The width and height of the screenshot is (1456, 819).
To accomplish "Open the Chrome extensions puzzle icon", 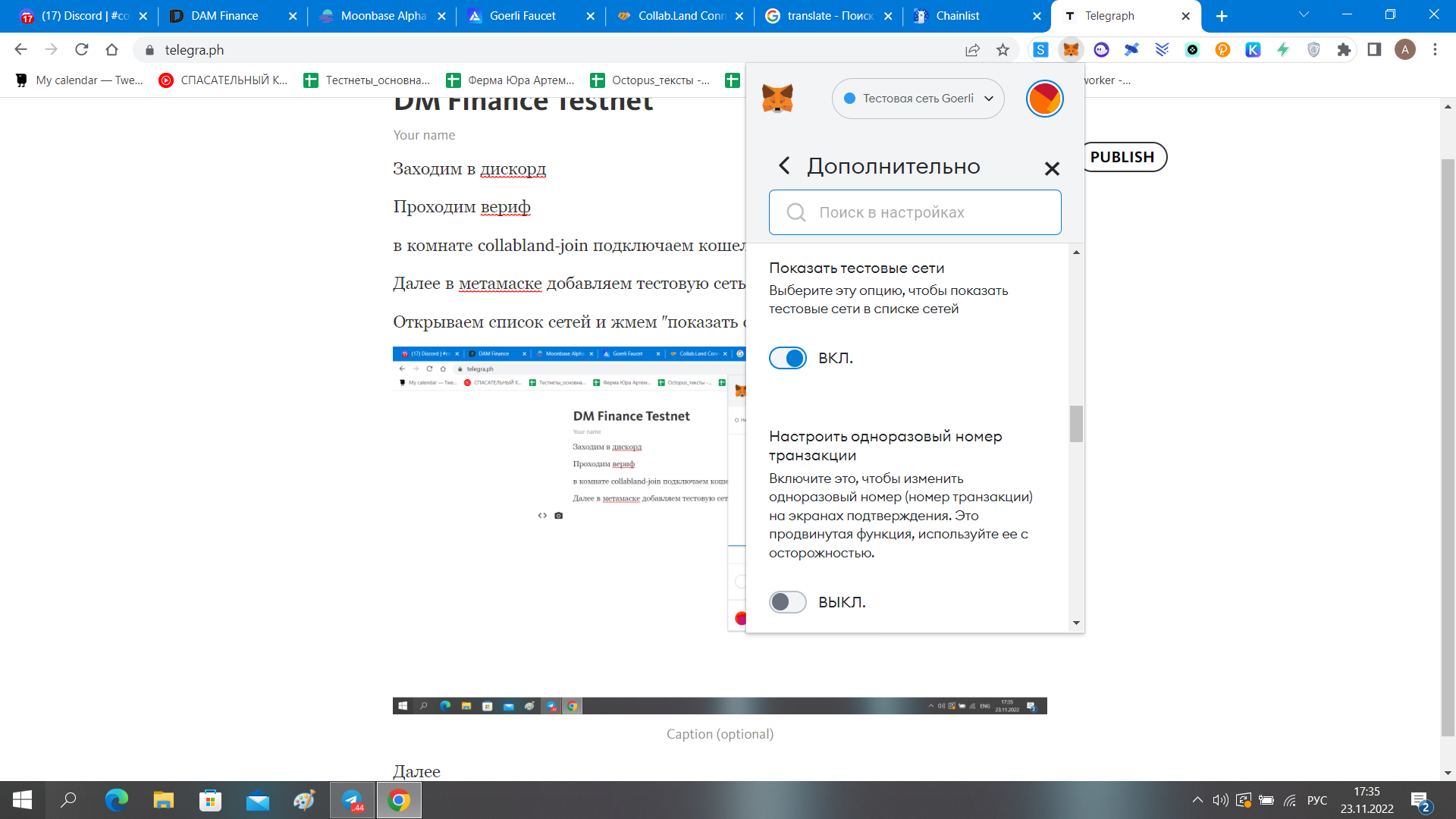I will click(x=1344, y=50).
